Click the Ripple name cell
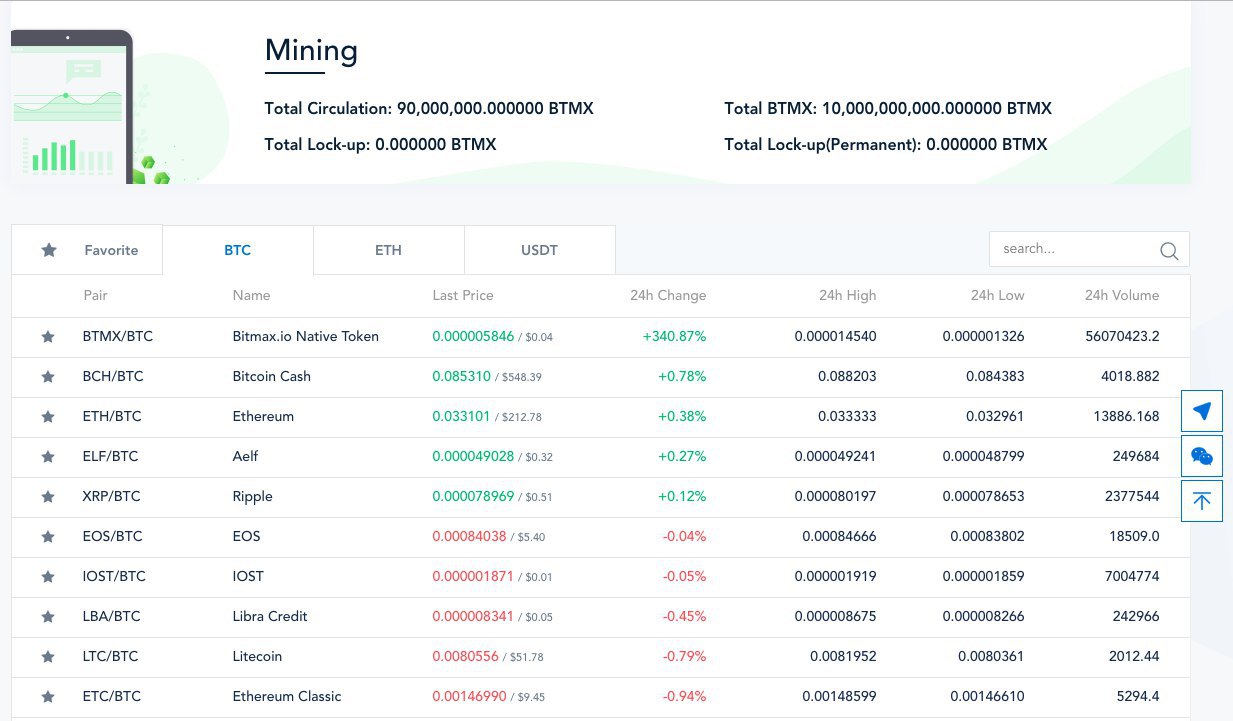The height and width of the screenshot is (721, 1233). coord(252,497)
